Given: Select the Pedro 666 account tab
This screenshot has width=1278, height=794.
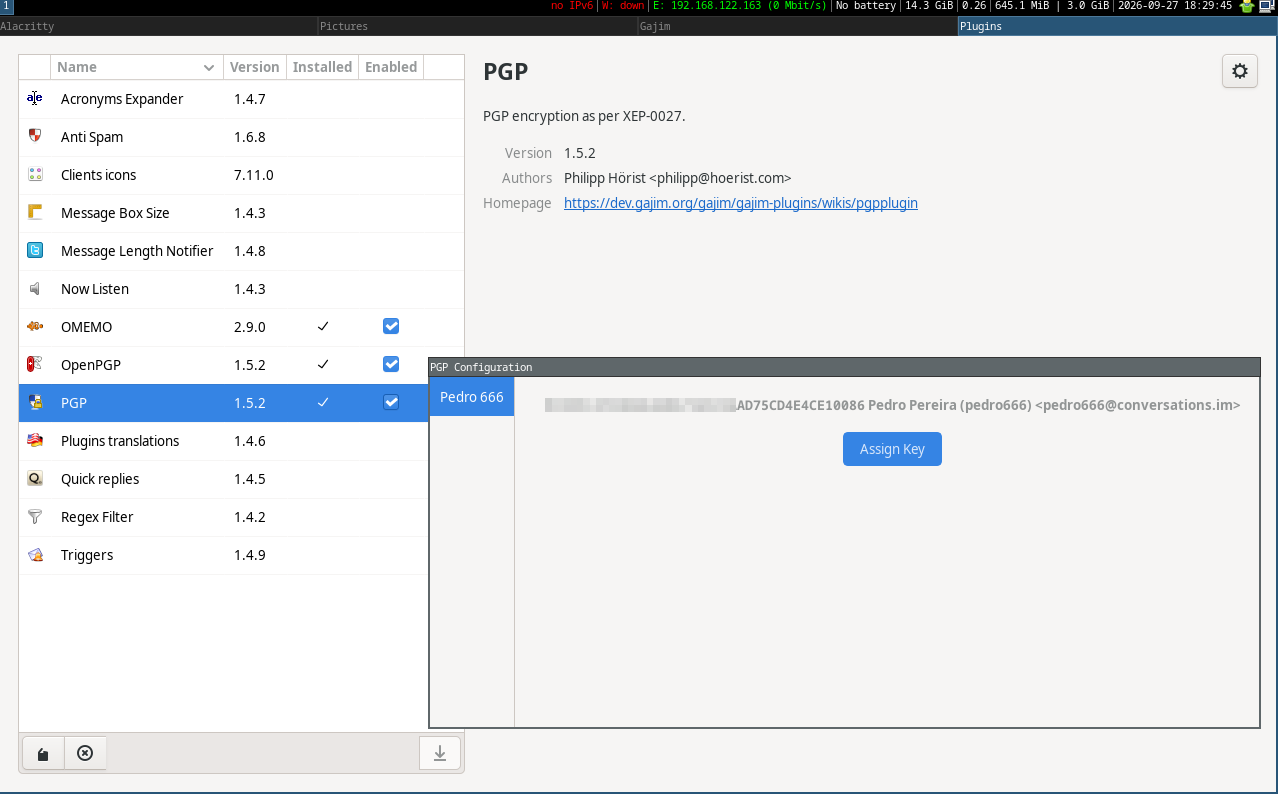Looking at the screenshot, I should click(472, 397).
